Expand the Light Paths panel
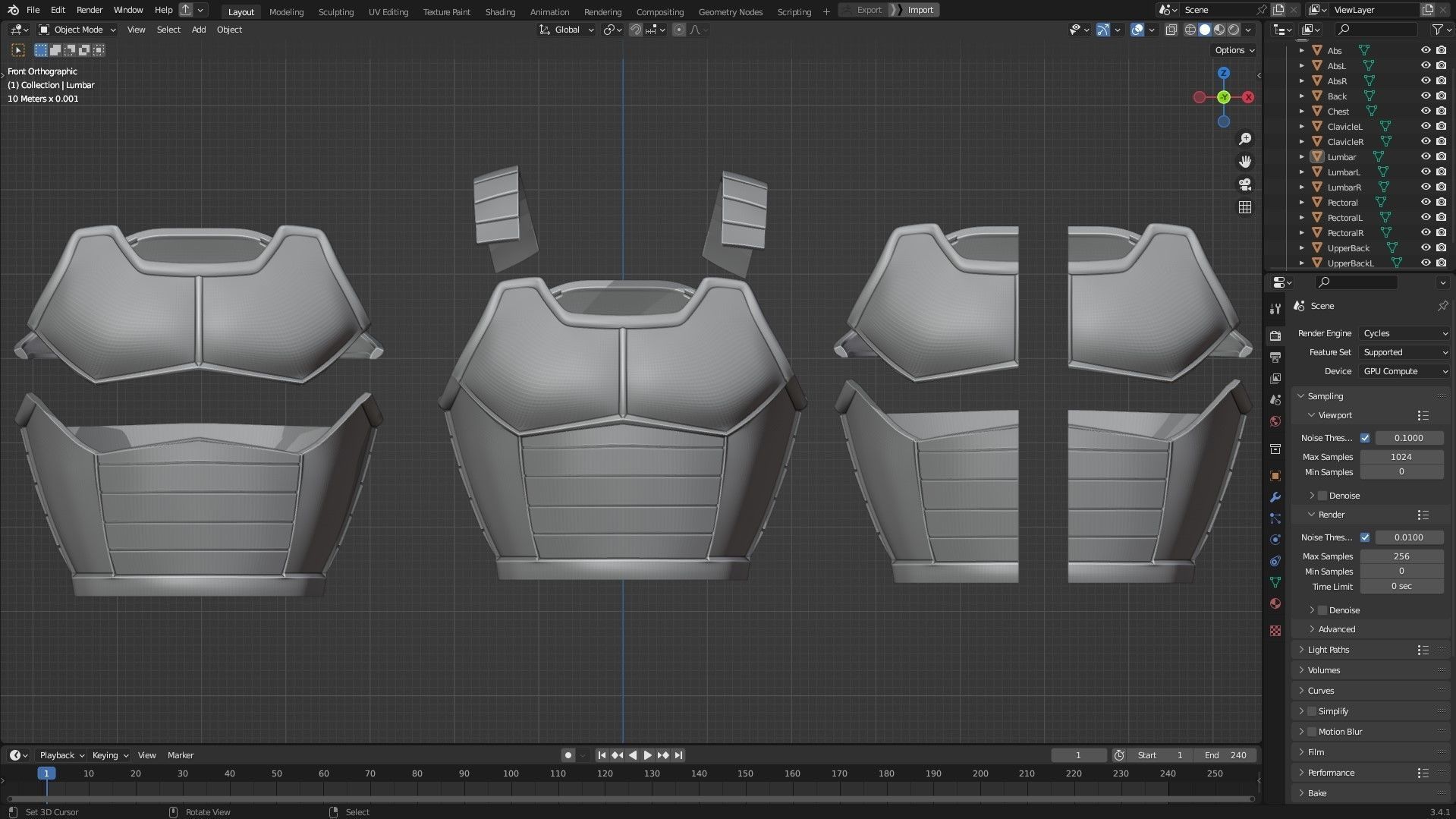Screen dimensions: 1456x819 (x=1329, y=650)
